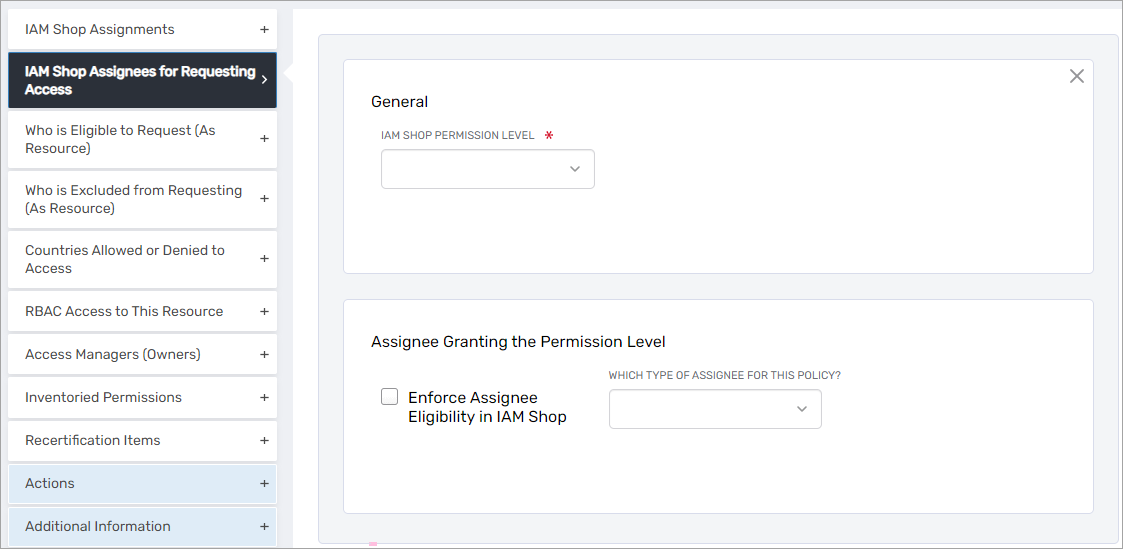Close the General panel with the X icon
Viewport: 1123px width, 549px height.
(x=1077, y=76)
